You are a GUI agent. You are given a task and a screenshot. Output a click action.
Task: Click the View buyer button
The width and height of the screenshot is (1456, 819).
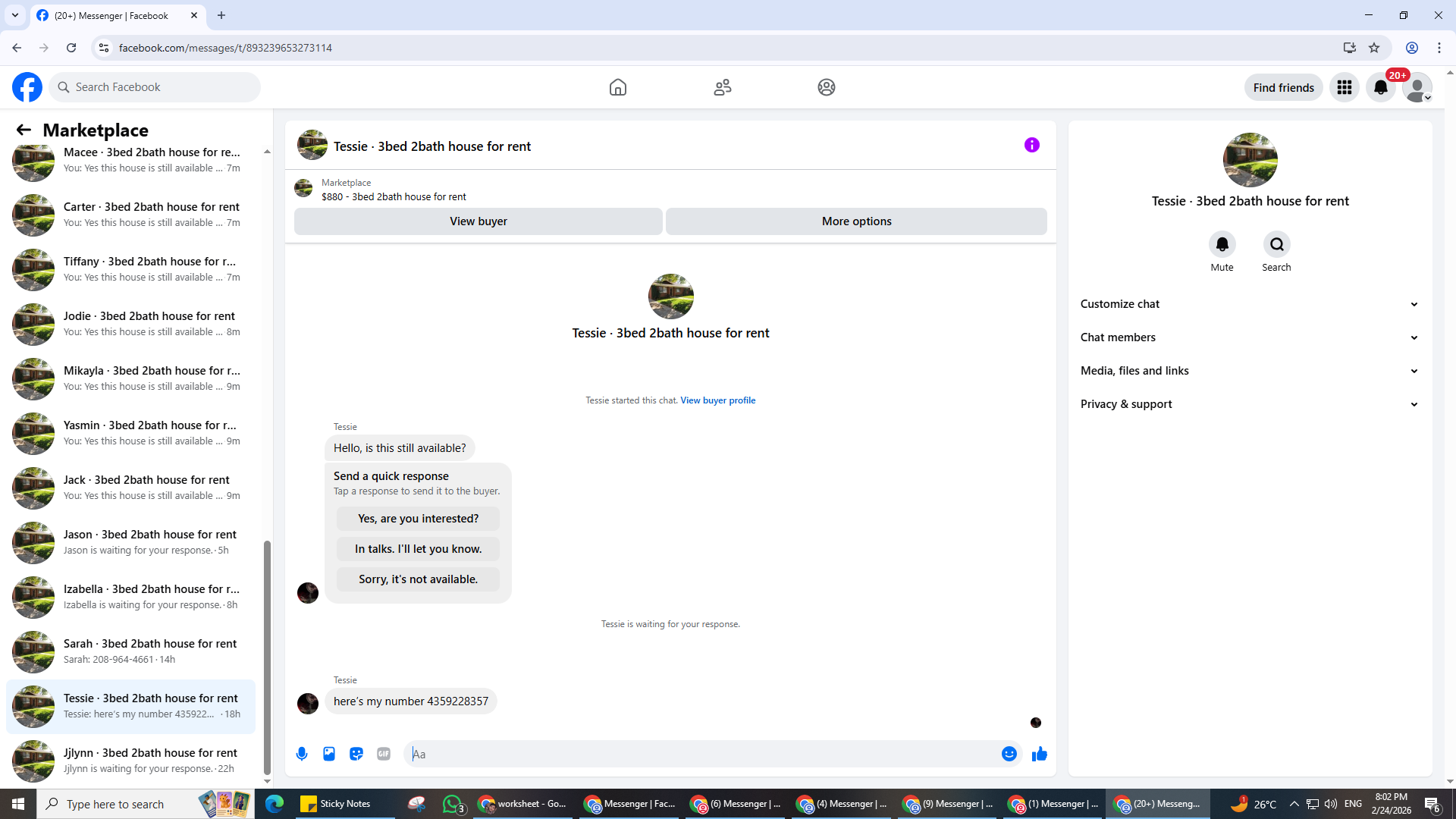click(x=478, y=221)
